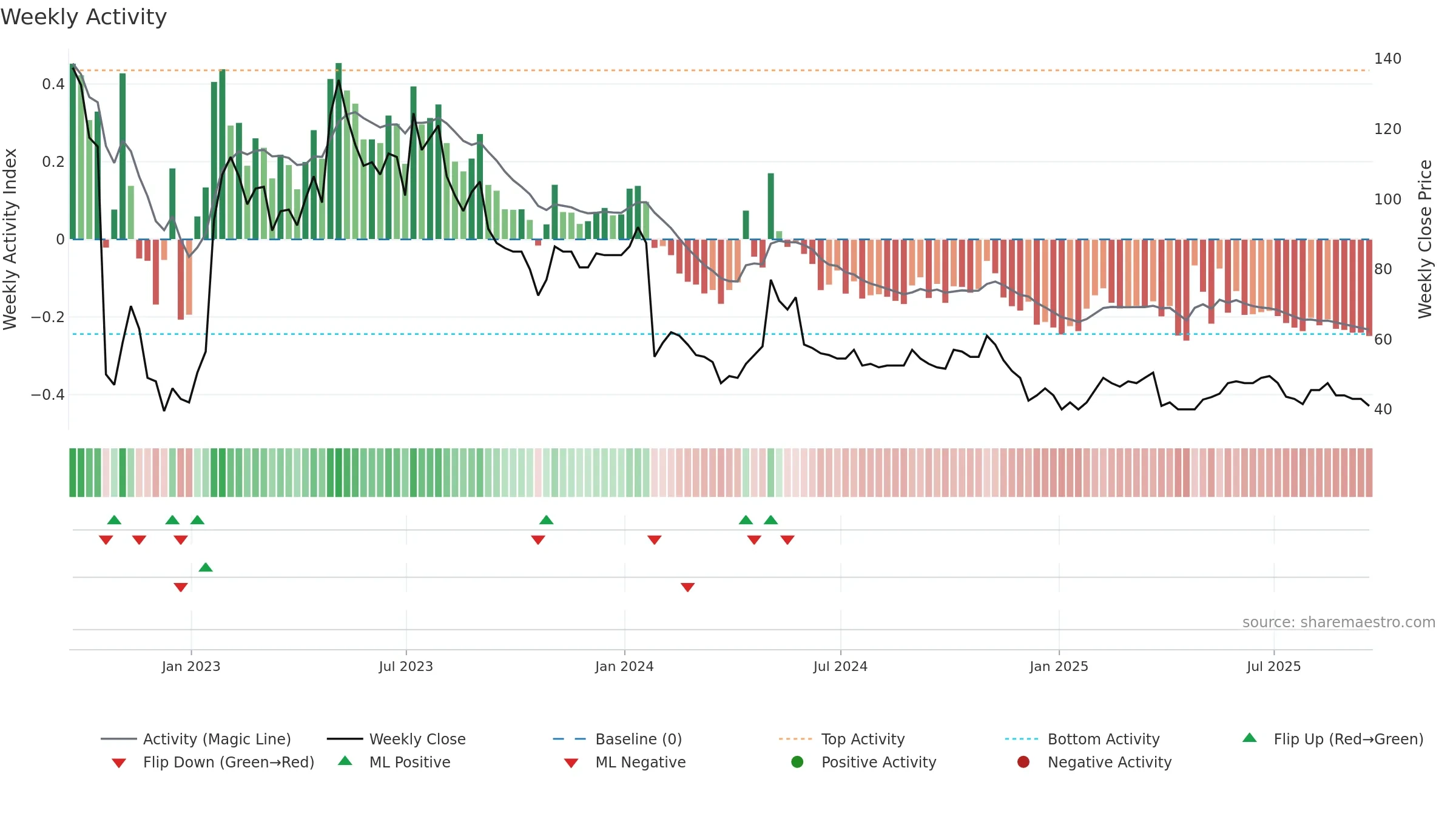This screenshot has height=819, width=1456.
Task: Click the blue dashed line sample for Baseline (0)
Action: tap(571, 739)
